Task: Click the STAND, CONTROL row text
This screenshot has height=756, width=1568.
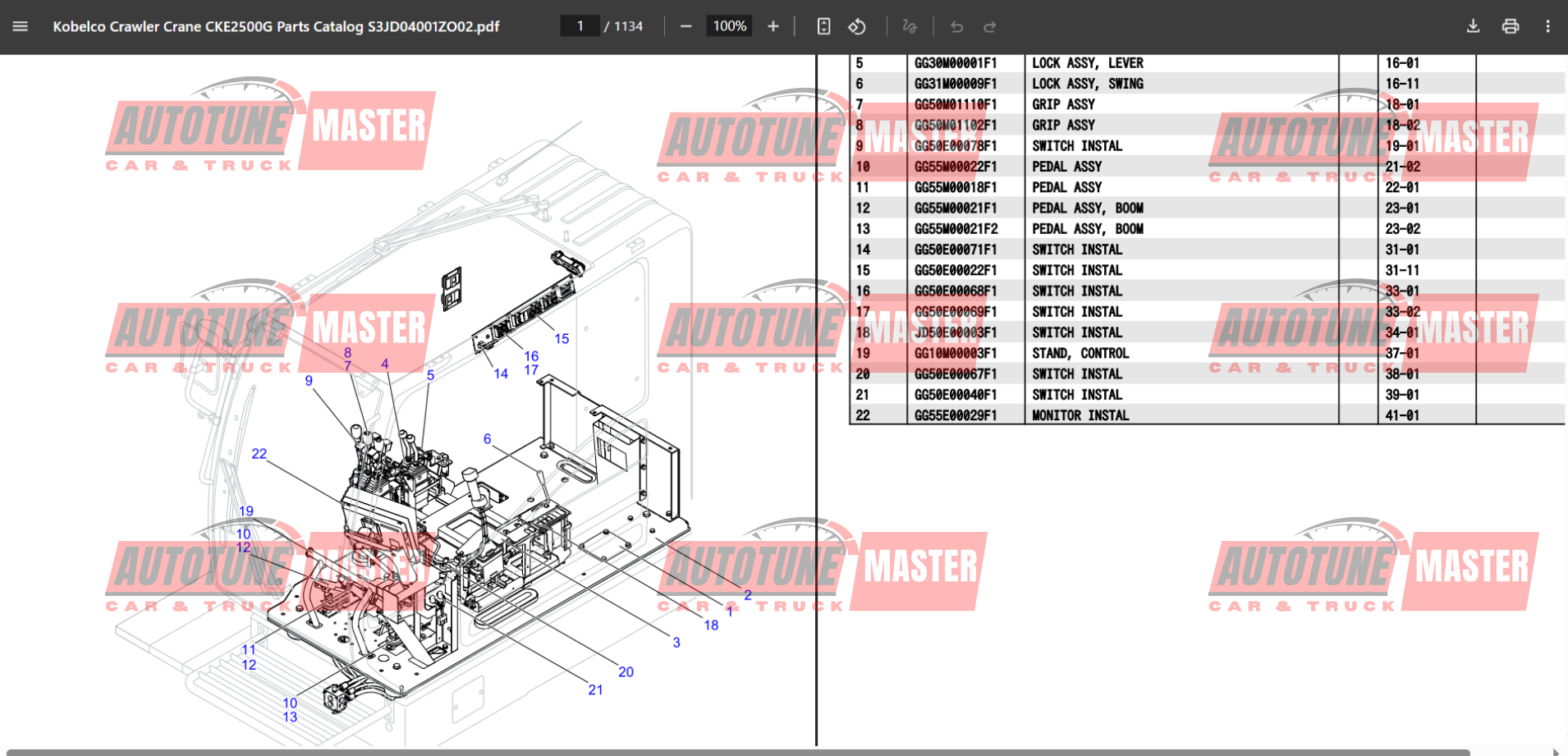Action: [1080, 353]
